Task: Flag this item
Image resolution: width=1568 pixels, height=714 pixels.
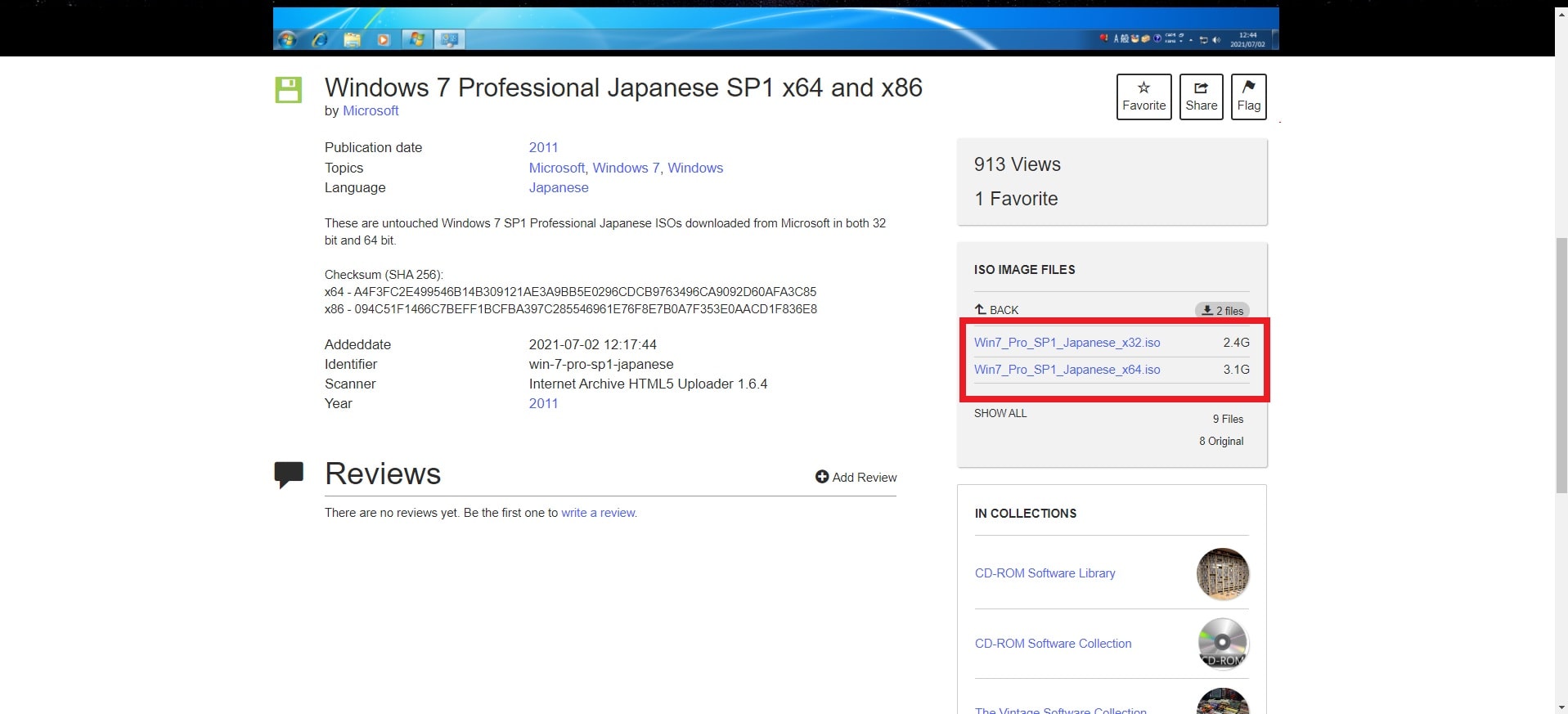Action: click(1248, 97)
